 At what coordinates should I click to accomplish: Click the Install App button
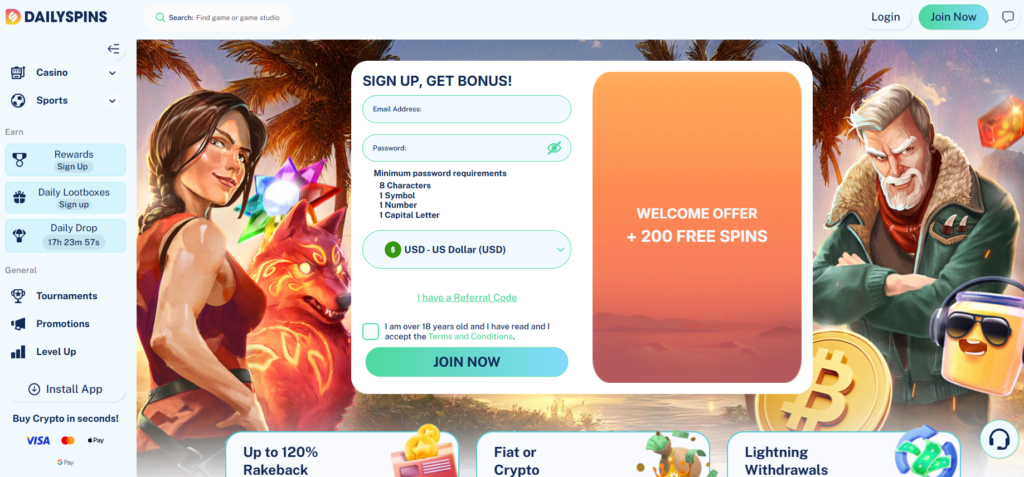[65, 389]
